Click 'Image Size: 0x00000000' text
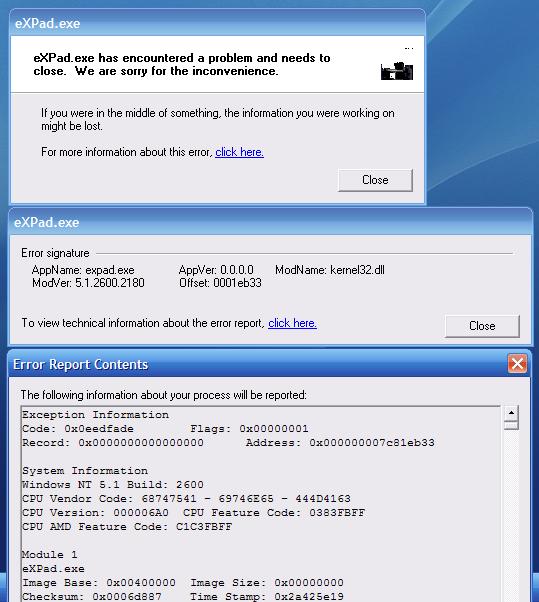 267,583
